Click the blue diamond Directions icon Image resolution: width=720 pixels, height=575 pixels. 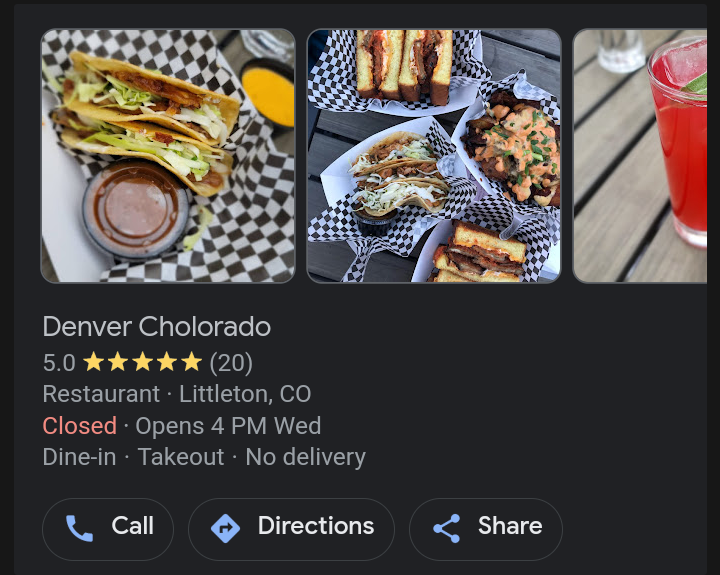pos(225,529)
